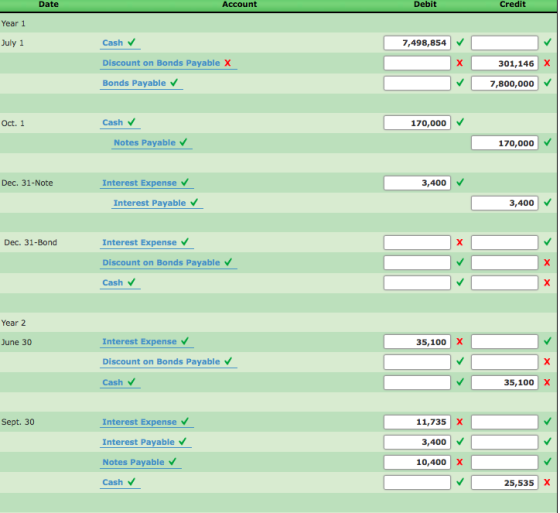
Task: Open Dec. 31-Bond Interest Expense dropdown
Action: 147,243
